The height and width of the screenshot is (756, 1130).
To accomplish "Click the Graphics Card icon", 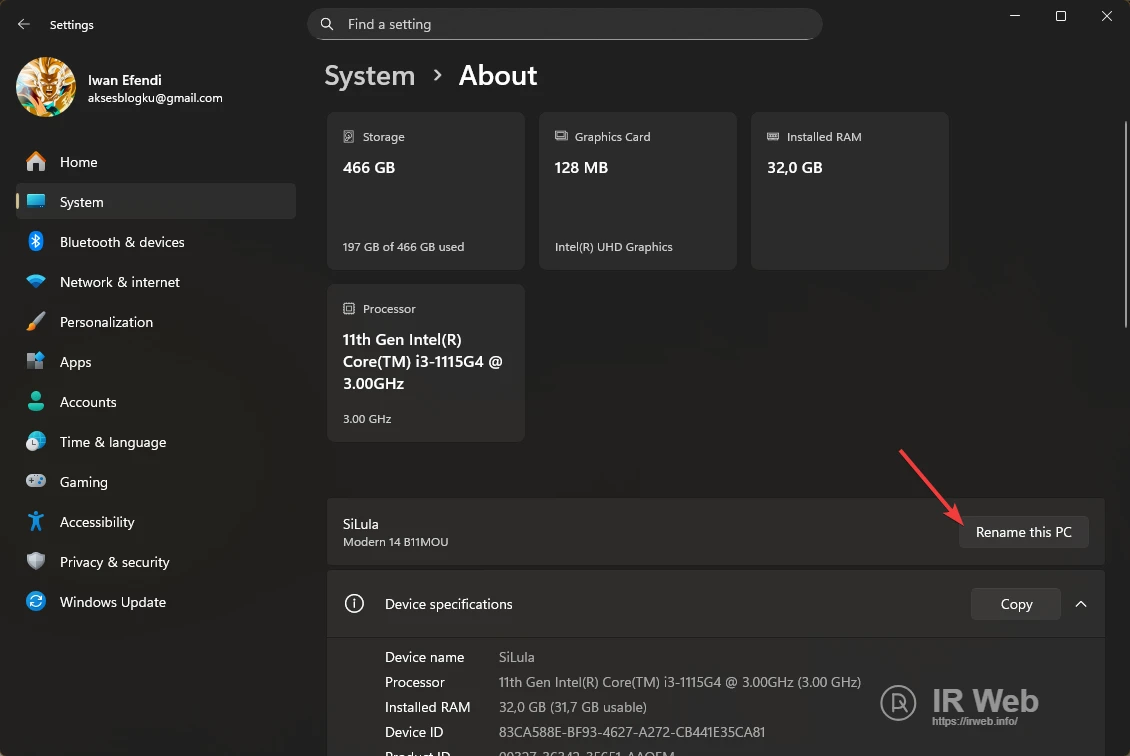I will [x=561, y=136].
